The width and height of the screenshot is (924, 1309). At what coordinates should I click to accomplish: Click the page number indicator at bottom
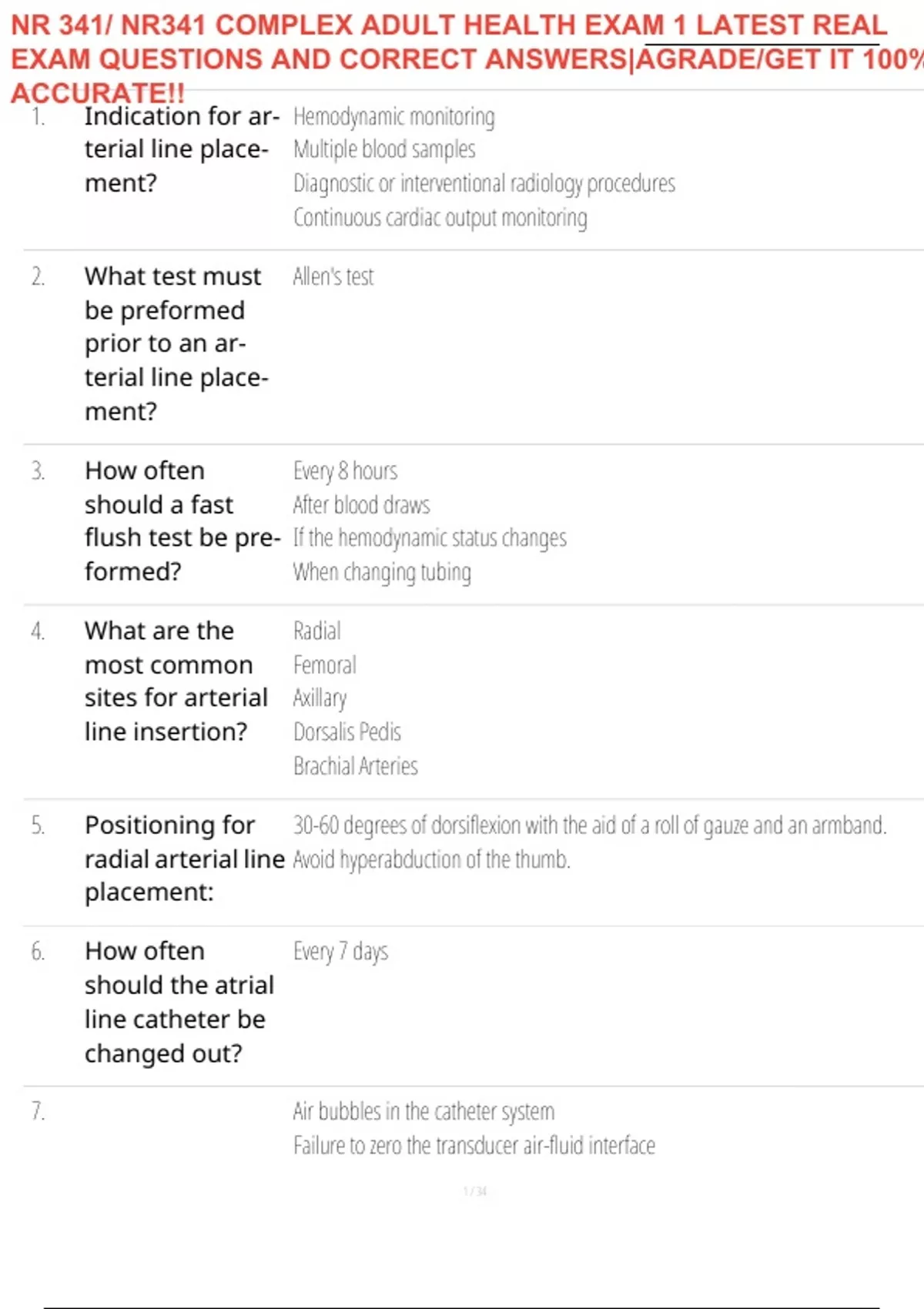pyautogui.click(x=475, y=1192)
